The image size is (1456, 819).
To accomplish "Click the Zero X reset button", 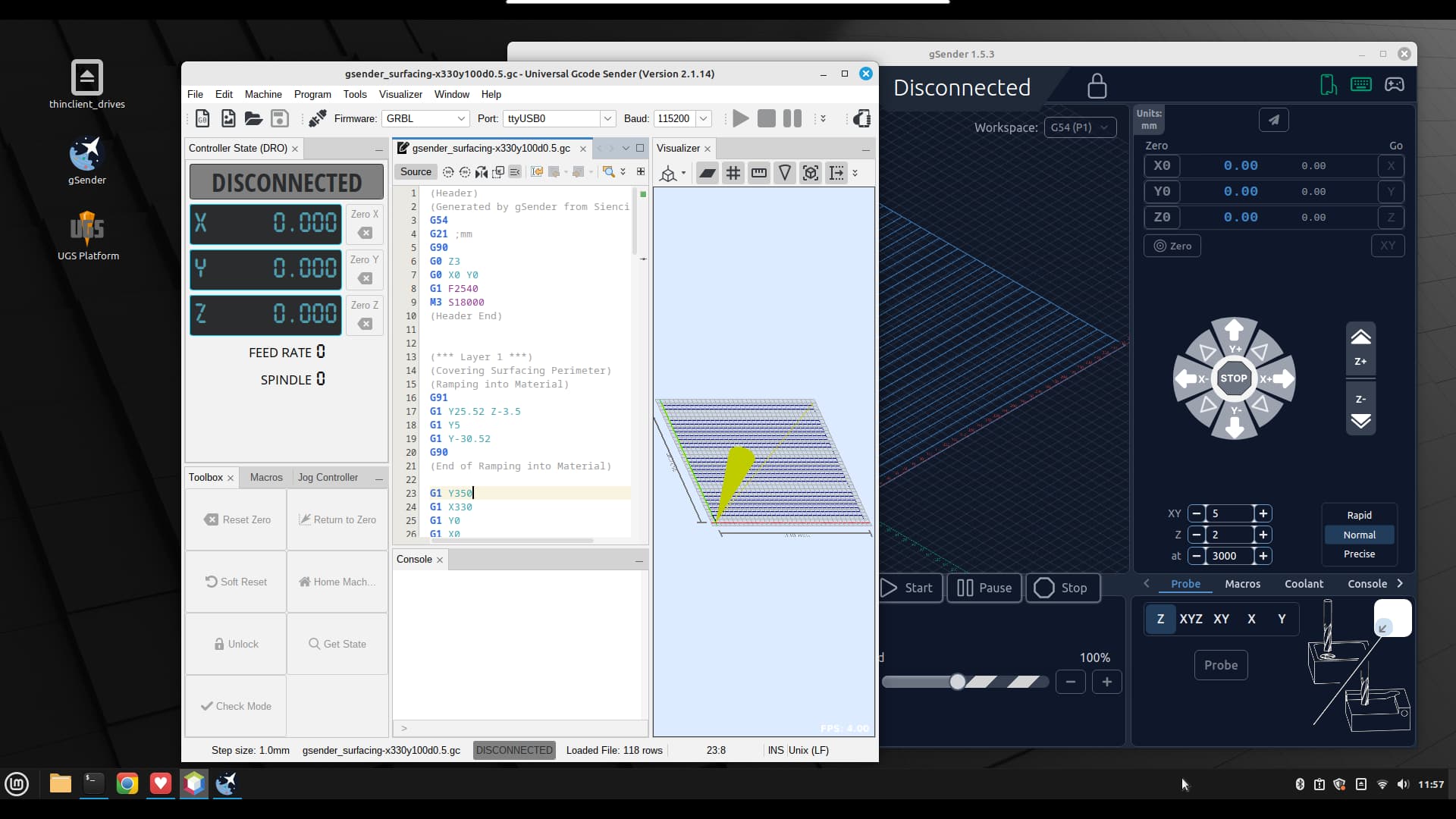I will (365, 224).
